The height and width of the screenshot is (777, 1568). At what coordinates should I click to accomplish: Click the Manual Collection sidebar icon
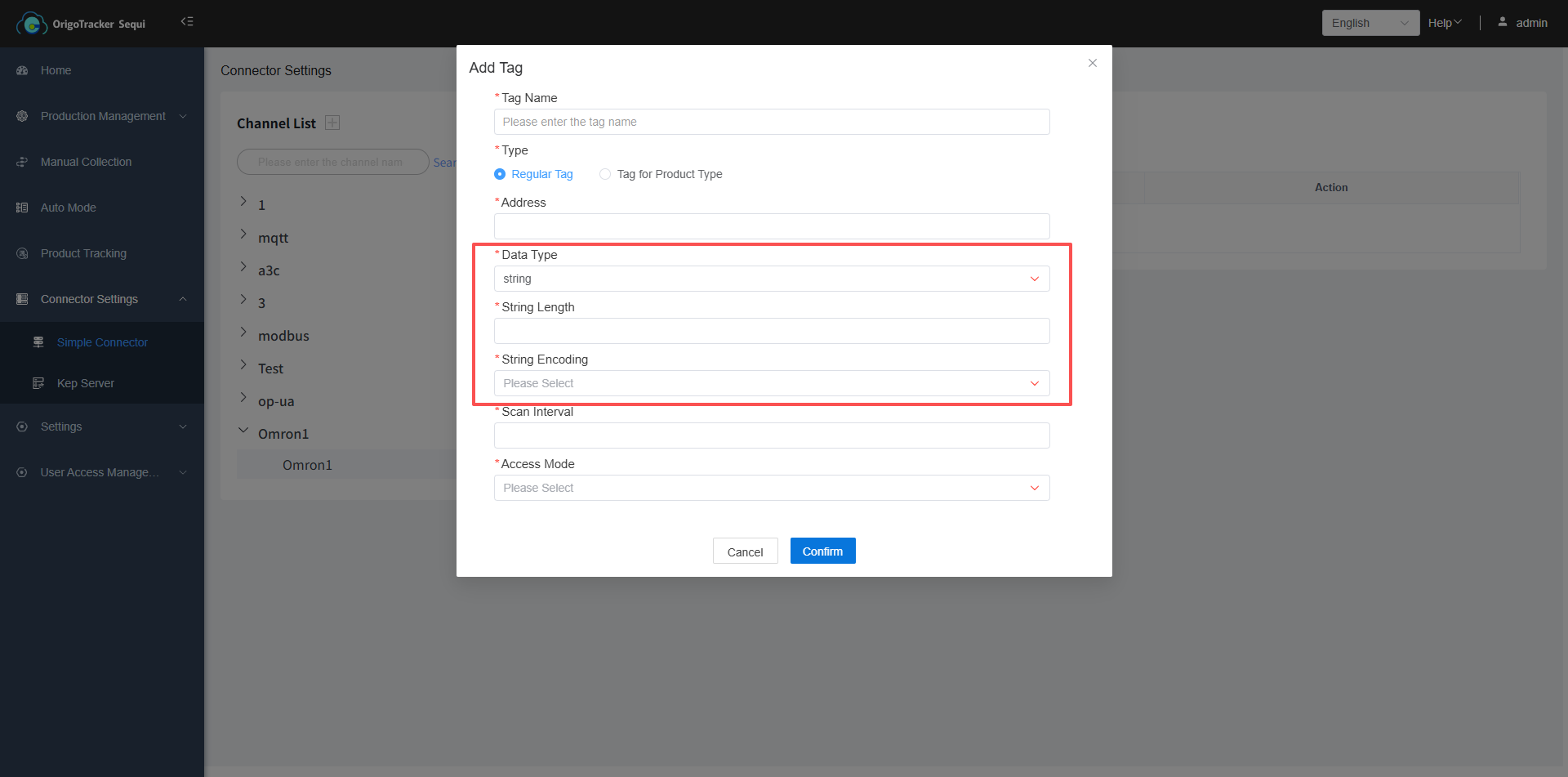coord(22,162)
